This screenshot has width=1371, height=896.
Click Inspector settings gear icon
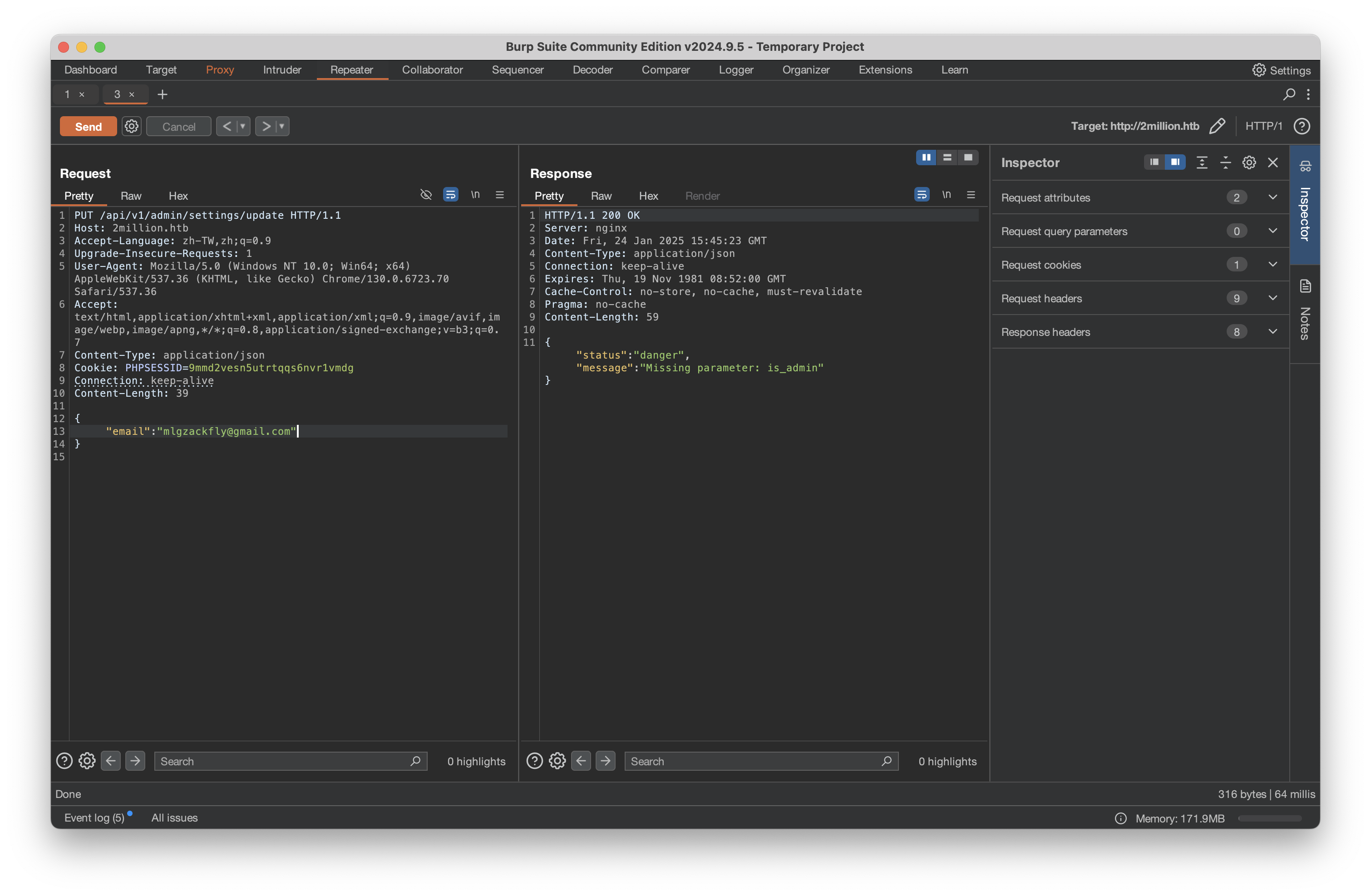pyautogui.click(x=1249, y=162)
